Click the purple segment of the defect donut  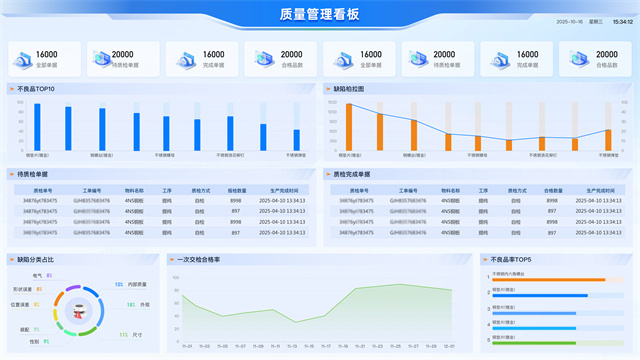point(73,288)
